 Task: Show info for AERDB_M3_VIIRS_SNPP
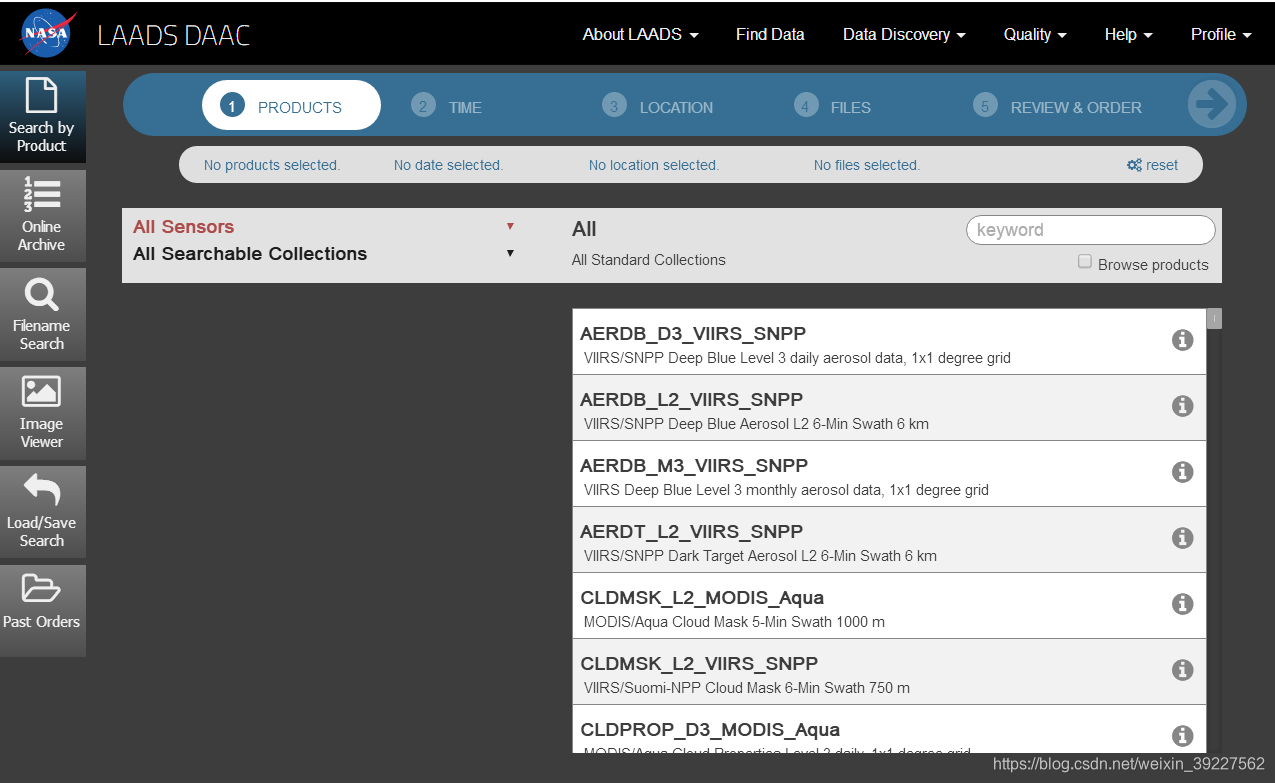click(x=1182, y=472)
